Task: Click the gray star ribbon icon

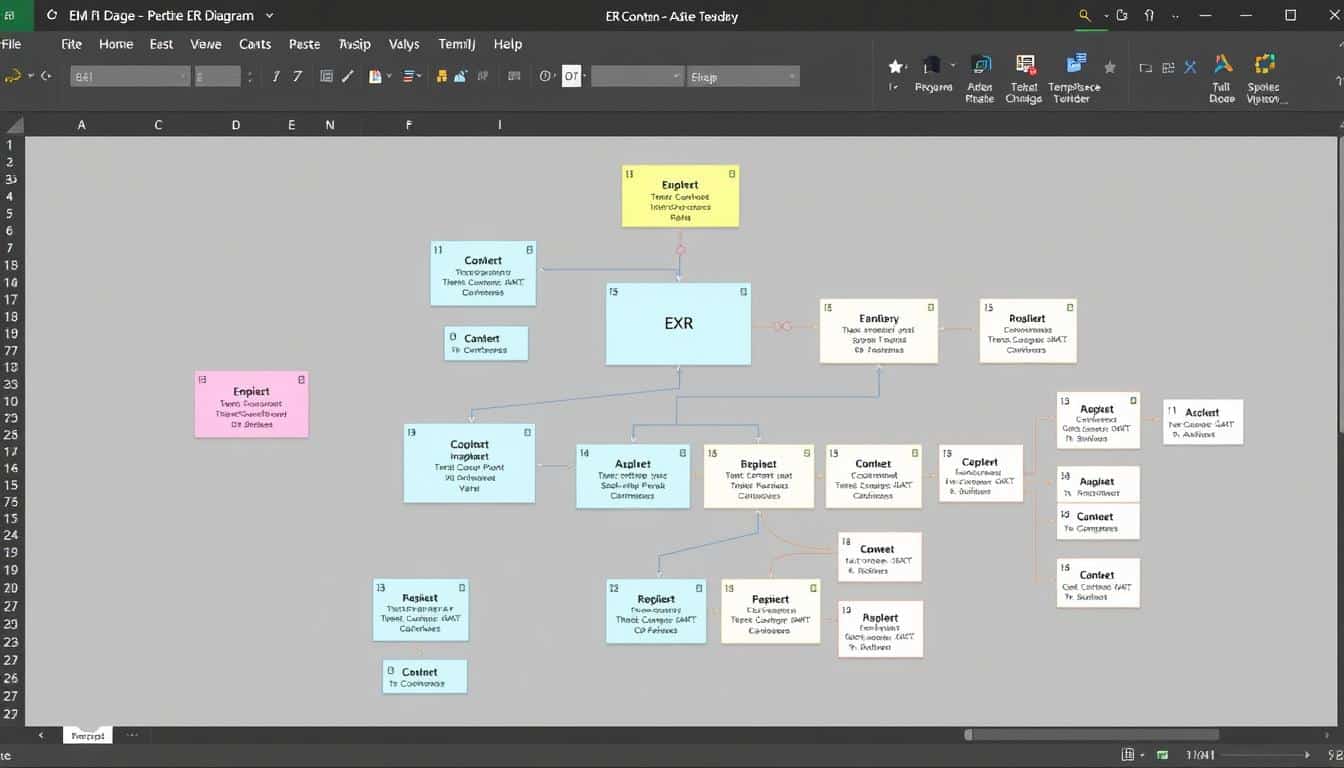Action: (1110, 67)
